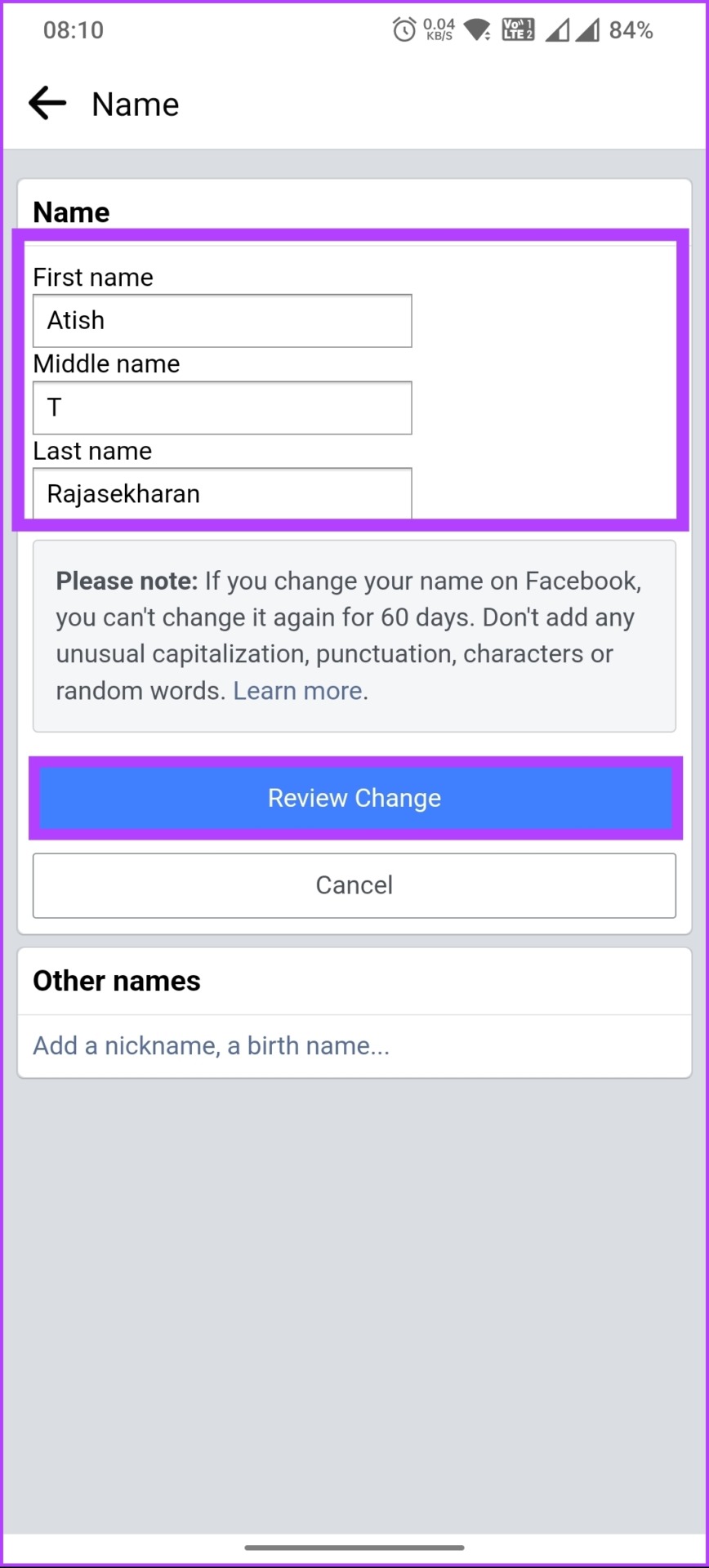Tap the VoLTE indicator icon
Image resolution: width=709 pixels, height=1568 pixels.
pyautogui.click(x=518, y=30)
